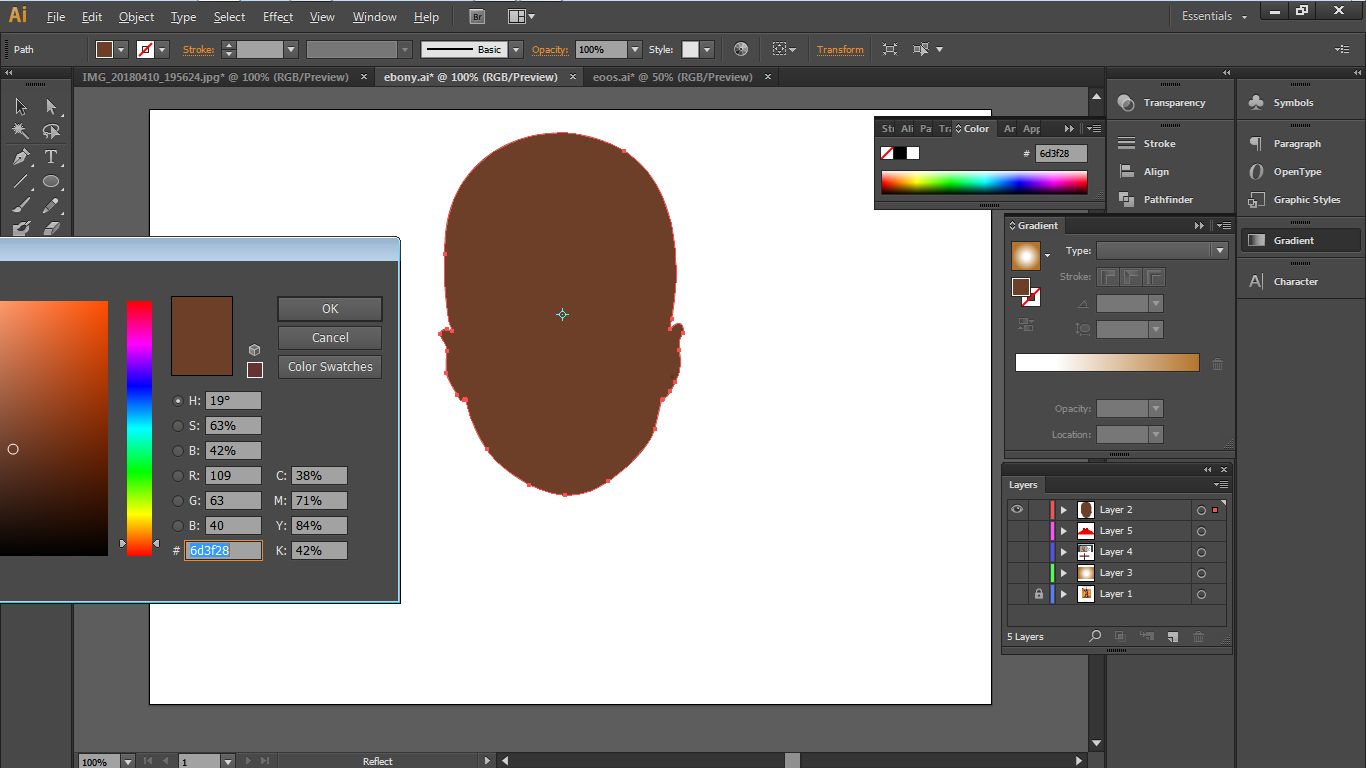Screen dimensions: 1366x768
Task: Click the color spectrum bar in Color panel
Action: tap(984, 182)
